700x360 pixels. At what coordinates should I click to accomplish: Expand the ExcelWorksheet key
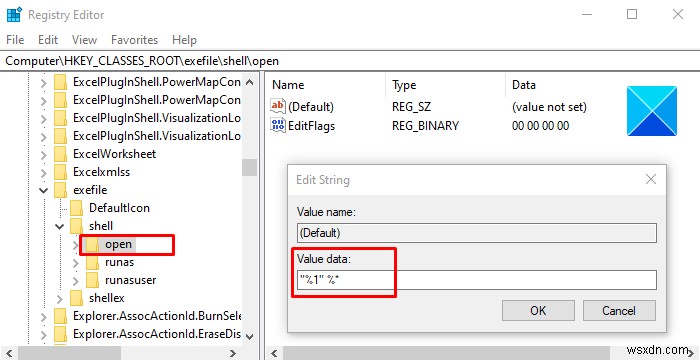[x=43, y=155]
